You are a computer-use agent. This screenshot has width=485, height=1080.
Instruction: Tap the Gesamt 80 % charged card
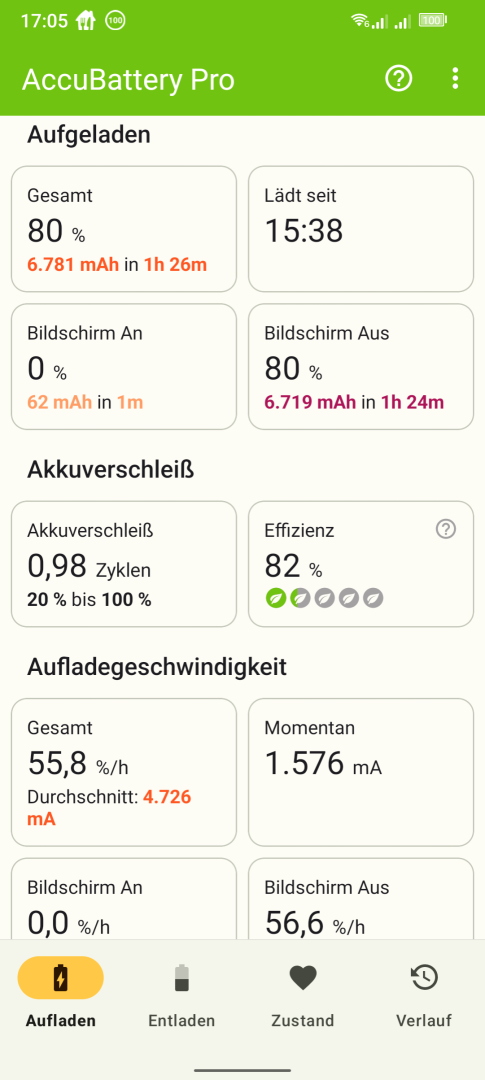click(124, 229)
